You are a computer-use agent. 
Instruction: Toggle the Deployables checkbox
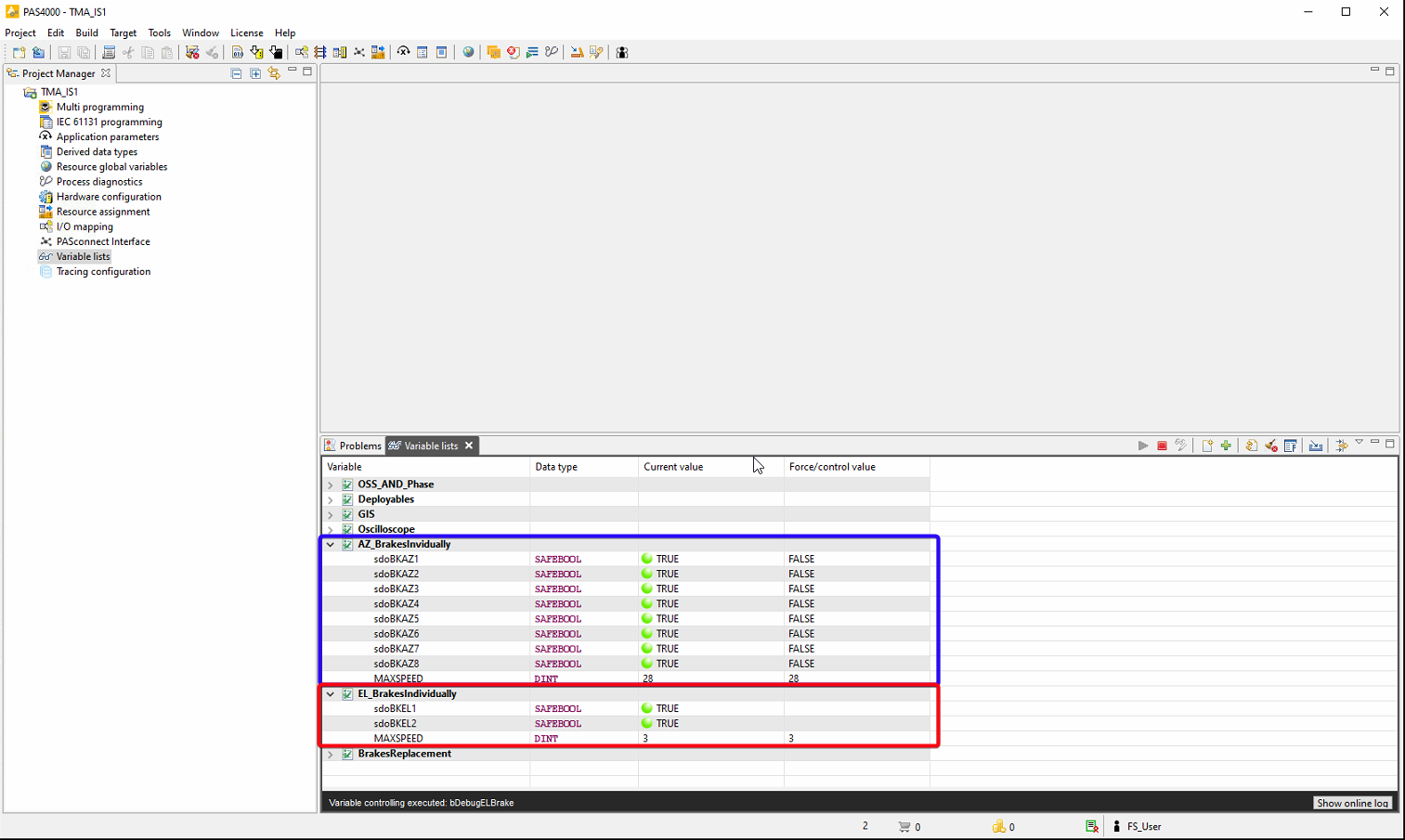coord(347,499)
